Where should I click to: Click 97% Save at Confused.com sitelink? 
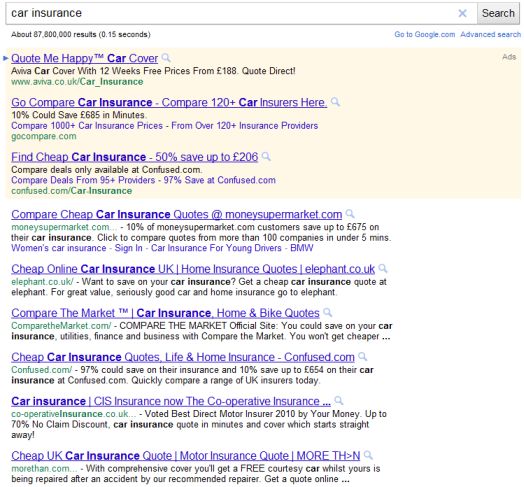tap(220, 180)
